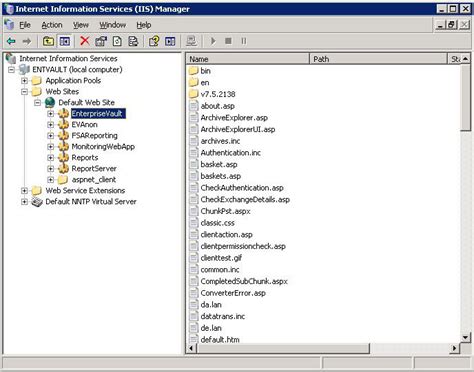Expand the Web Service Extensions node
This screenshot has height=372, width=474.
pos(24,191)
